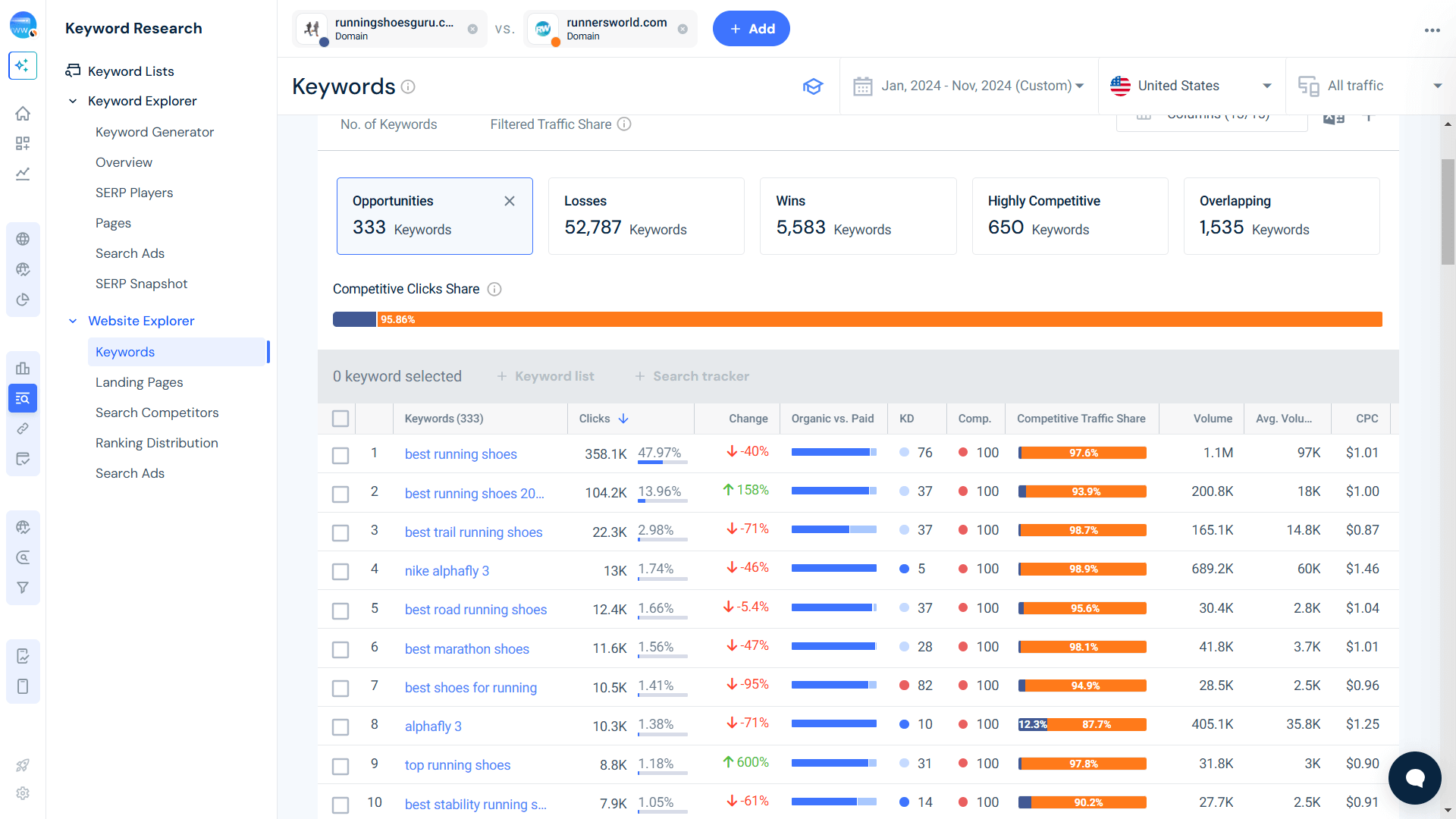Viewport: 1456px width, 819px height.
Task: Click the Organic vs. Paid bar for top running shoes
Action: pos(833,764)
